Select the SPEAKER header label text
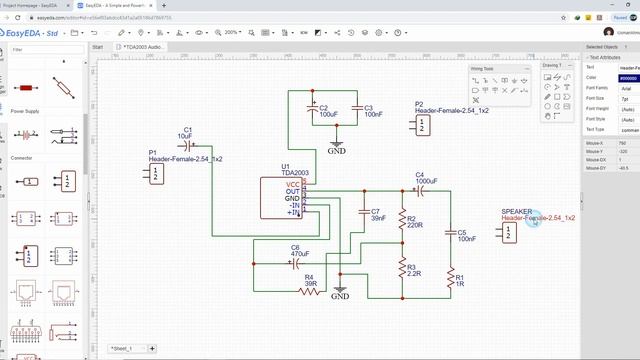 click(517, 211)
